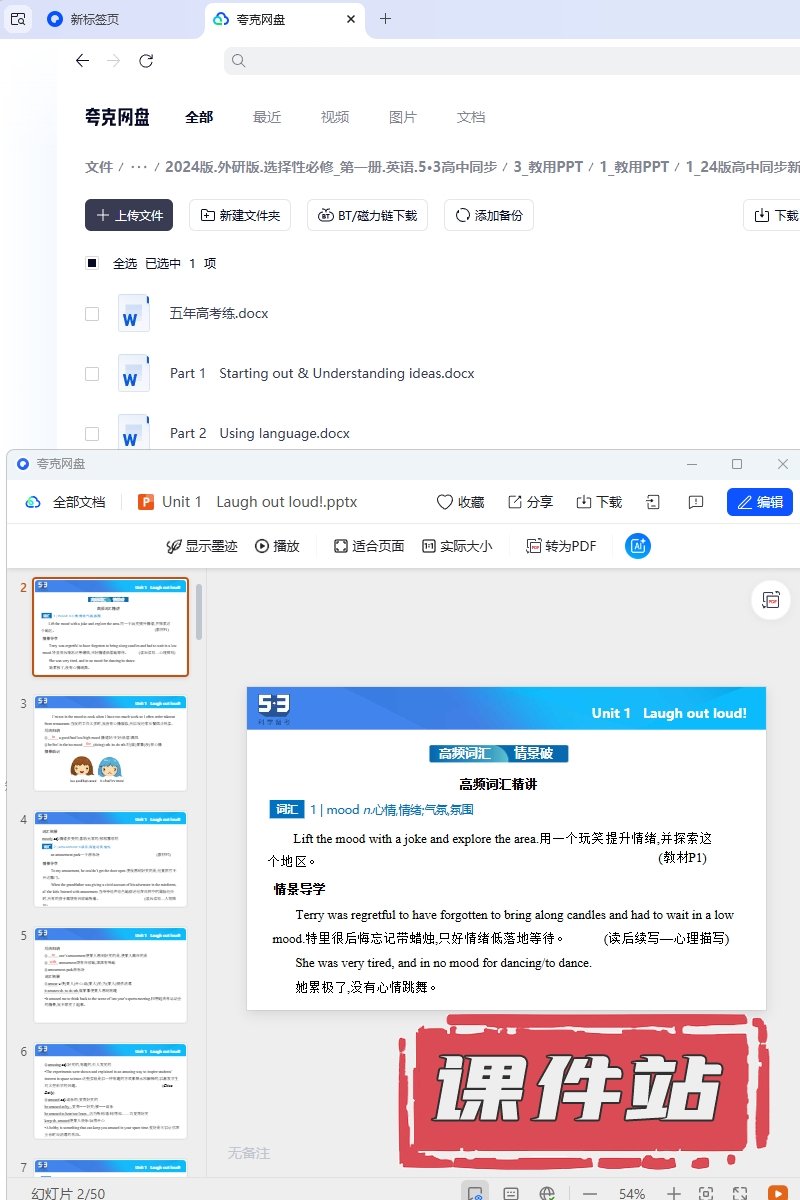This screenshot has height=1200, width=800.
Task: Expand the 全部文档 document list
Action: tap(66, 502)
